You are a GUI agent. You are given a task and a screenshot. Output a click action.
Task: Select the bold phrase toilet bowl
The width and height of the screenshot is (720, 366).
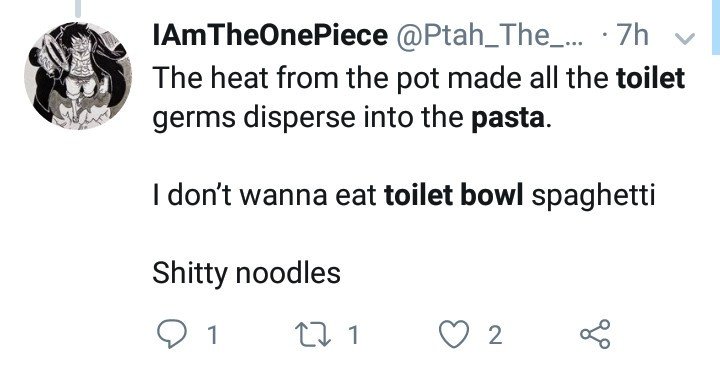point(454,195)
